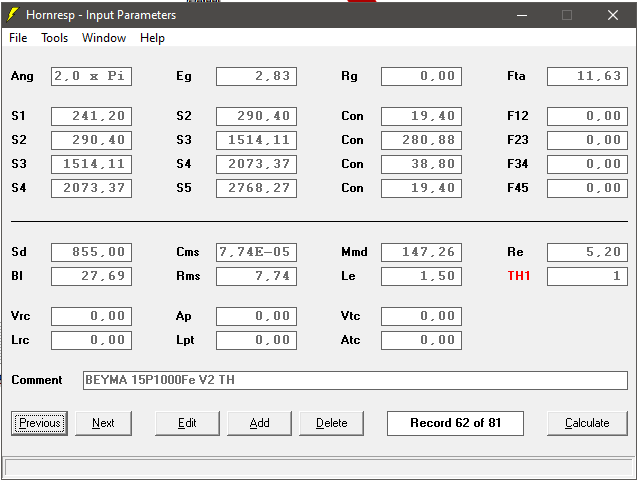Click the first-column S4 field 2073,37
The image size is (639, 480).
point(91,188)
